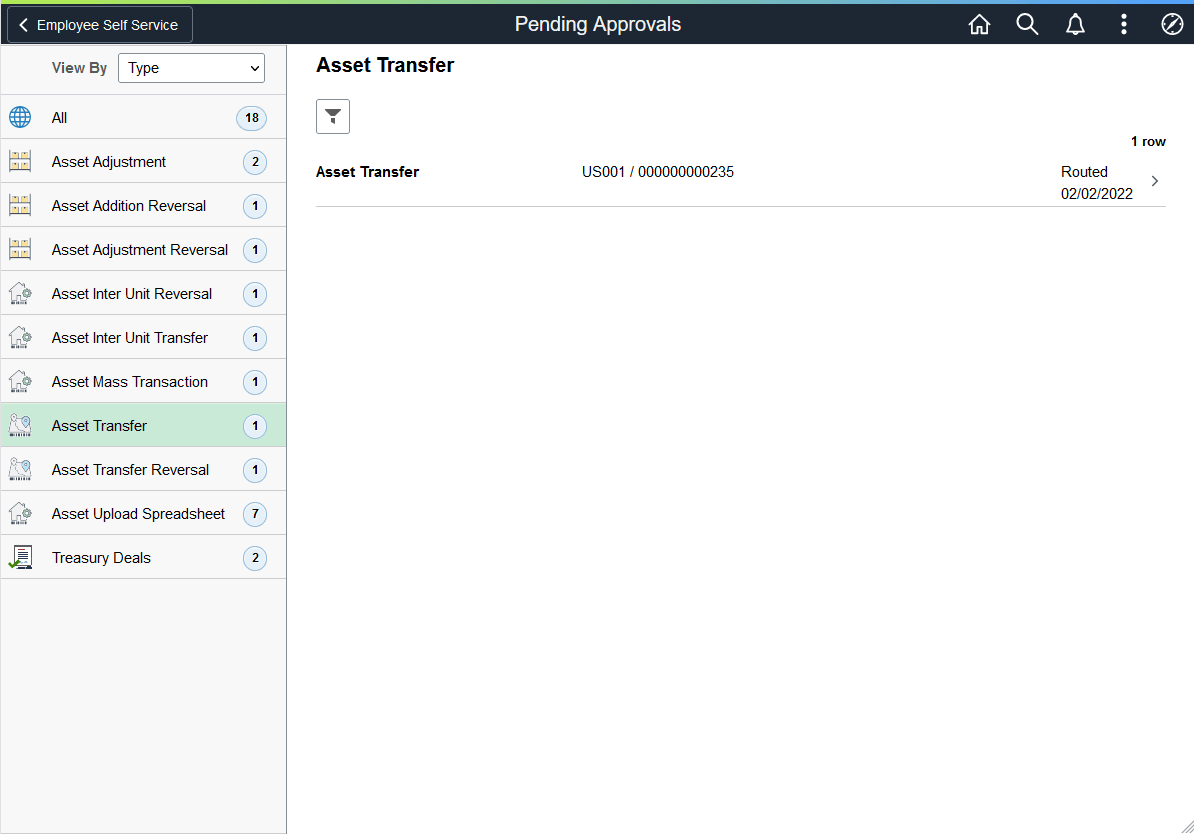This screenshot has width=1194, height=834.
Task: Open the NavBar icon on the right
Action: tap(1172, 24)
